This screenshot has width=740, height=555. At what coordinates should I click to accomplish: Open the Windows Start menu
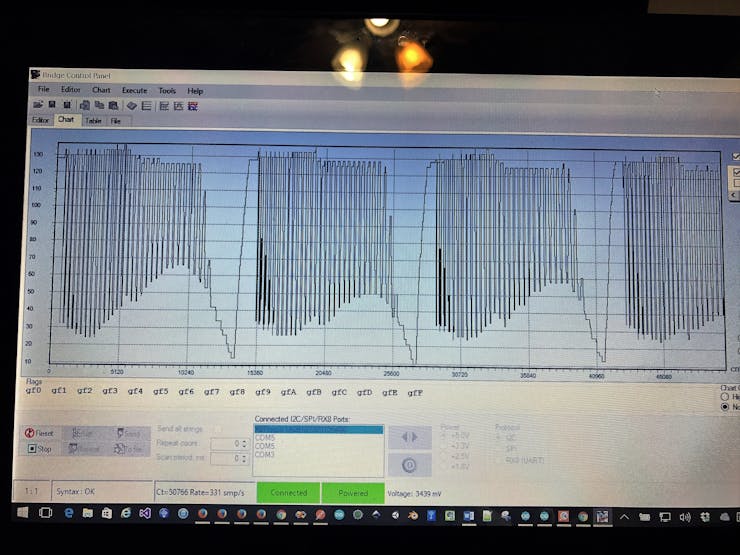(x=22, y=513)
